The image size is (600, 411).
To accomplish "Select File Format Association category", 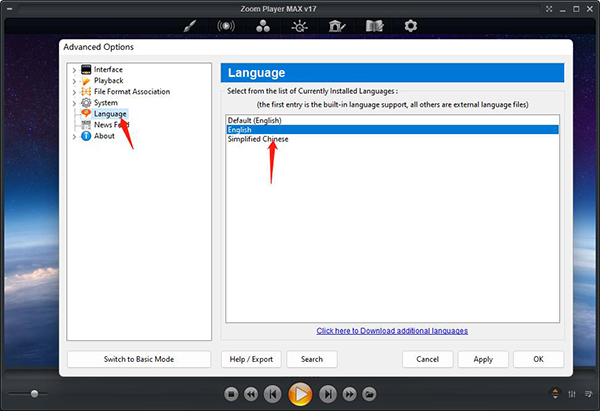I will pos(131,92).
